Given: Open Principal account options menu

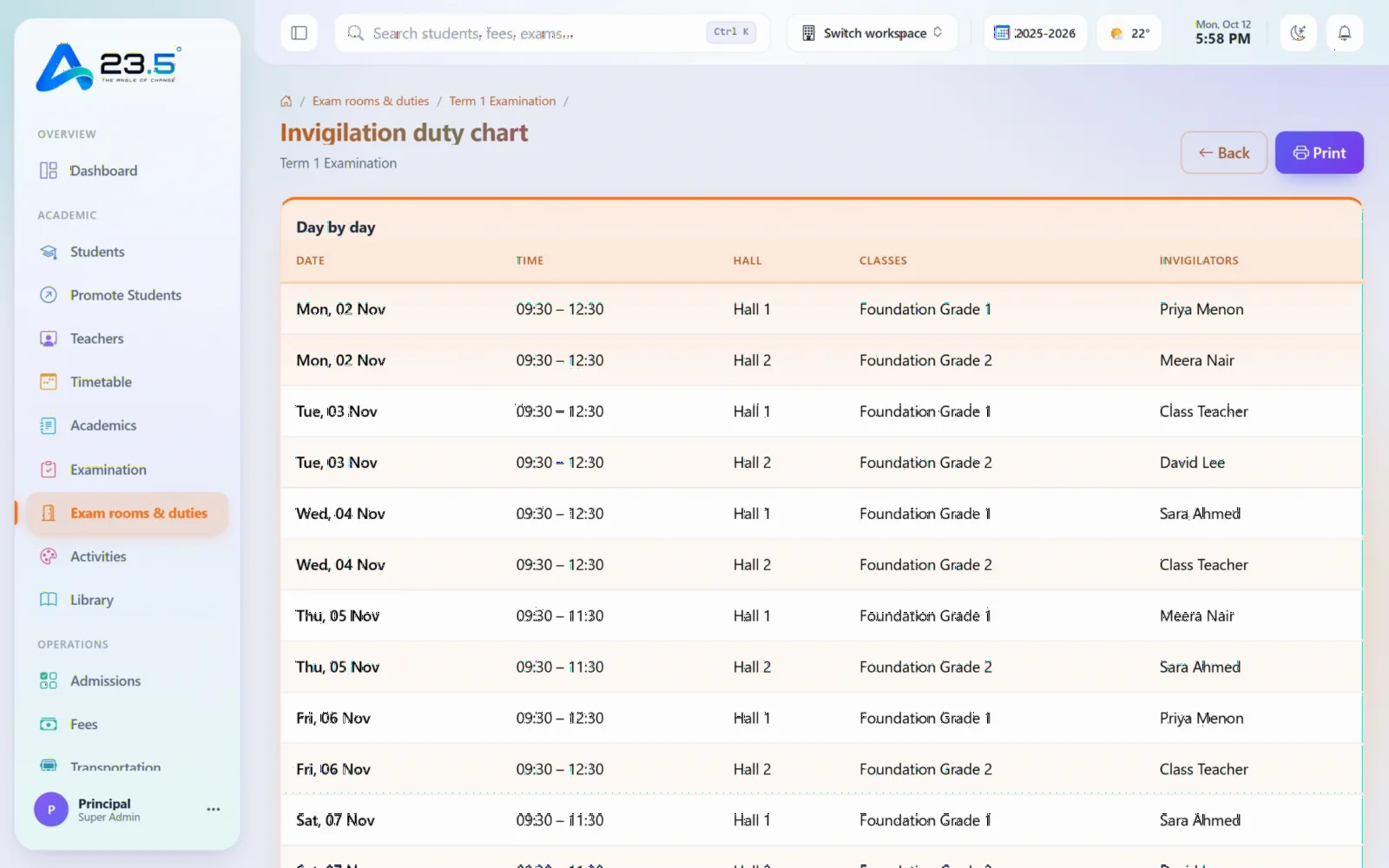Looking at the screenshot, I should coord(213,809).
